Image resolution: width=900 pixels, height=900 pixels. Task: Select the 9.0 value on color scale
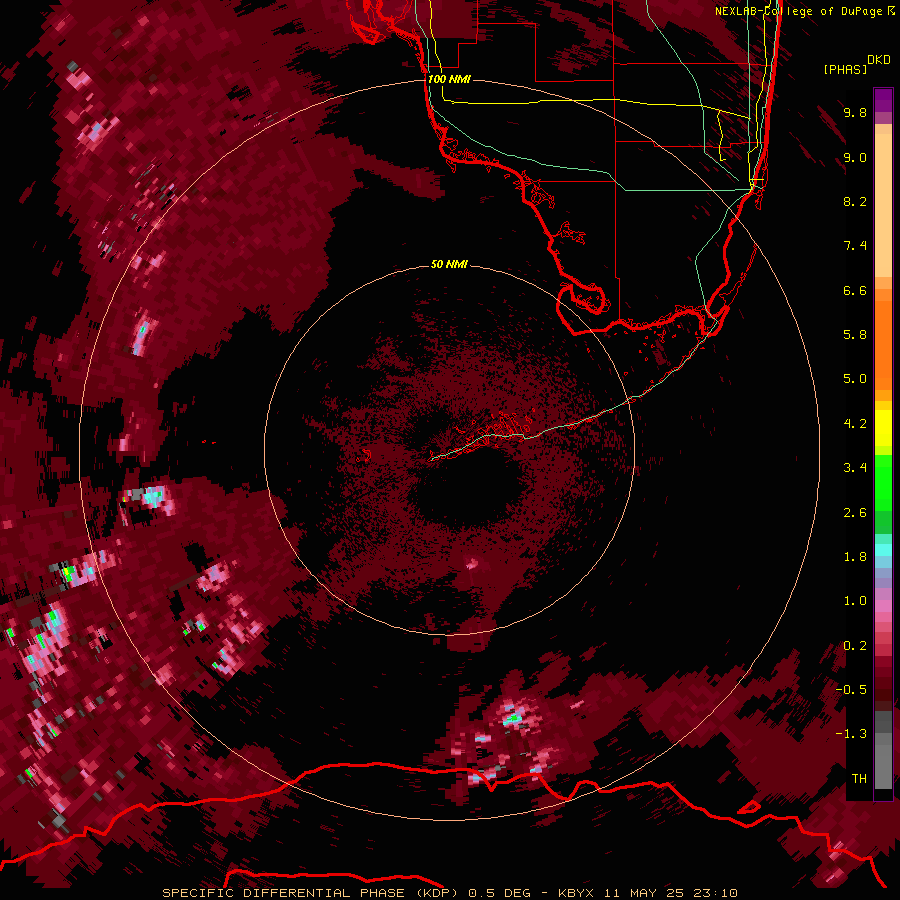tap(855, 157)
